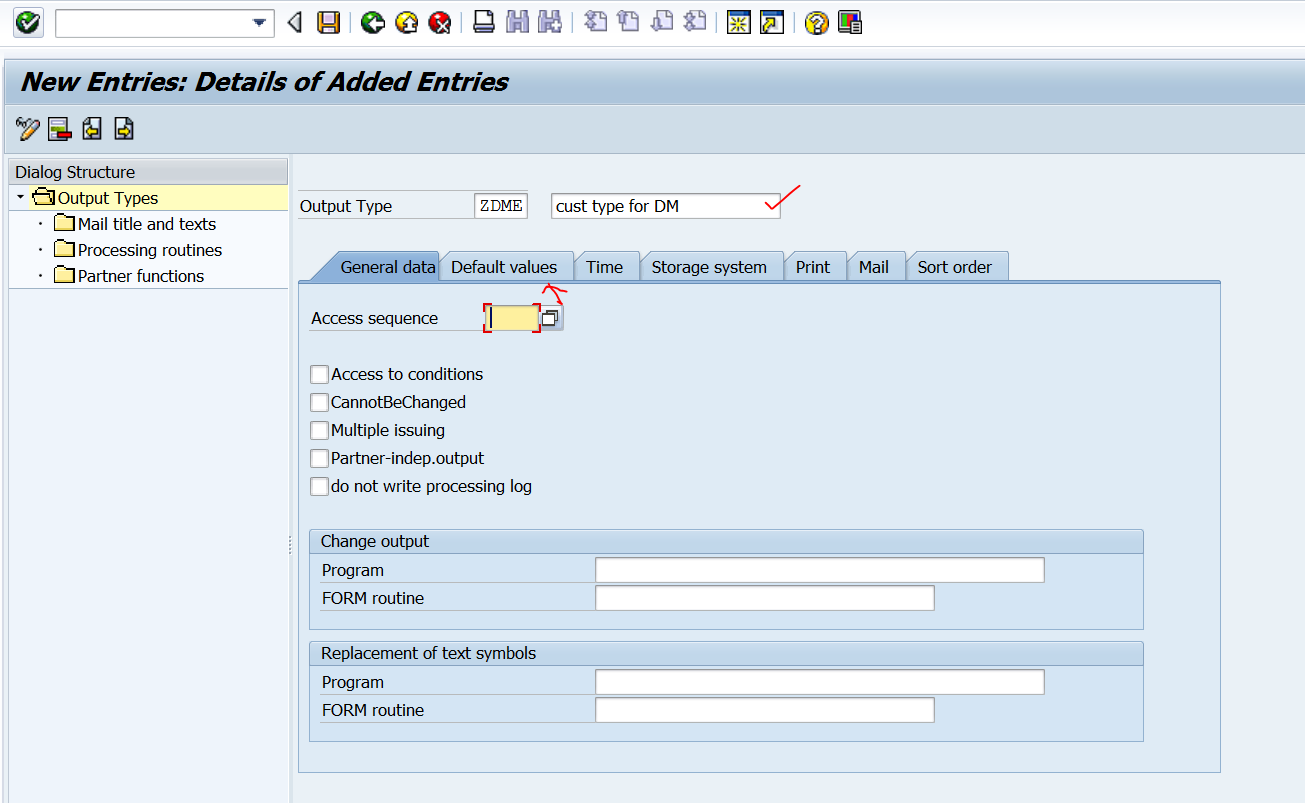Click the Change output Program field
1305x803 pixels.
click(x=819, y=569)
